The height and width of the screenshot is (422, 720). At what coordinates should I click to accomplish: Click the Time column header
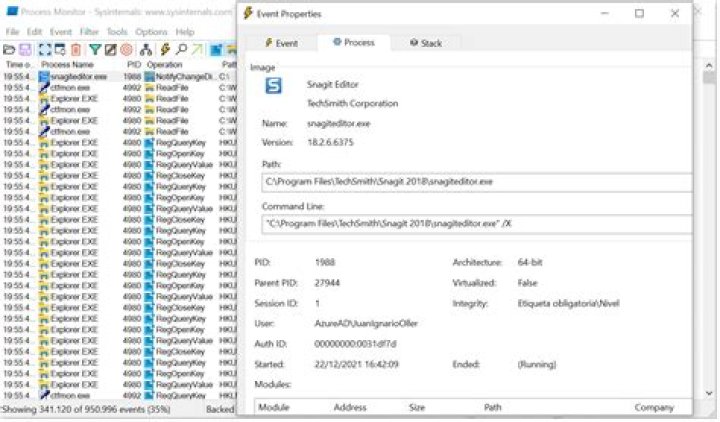[x=17, y=65]
